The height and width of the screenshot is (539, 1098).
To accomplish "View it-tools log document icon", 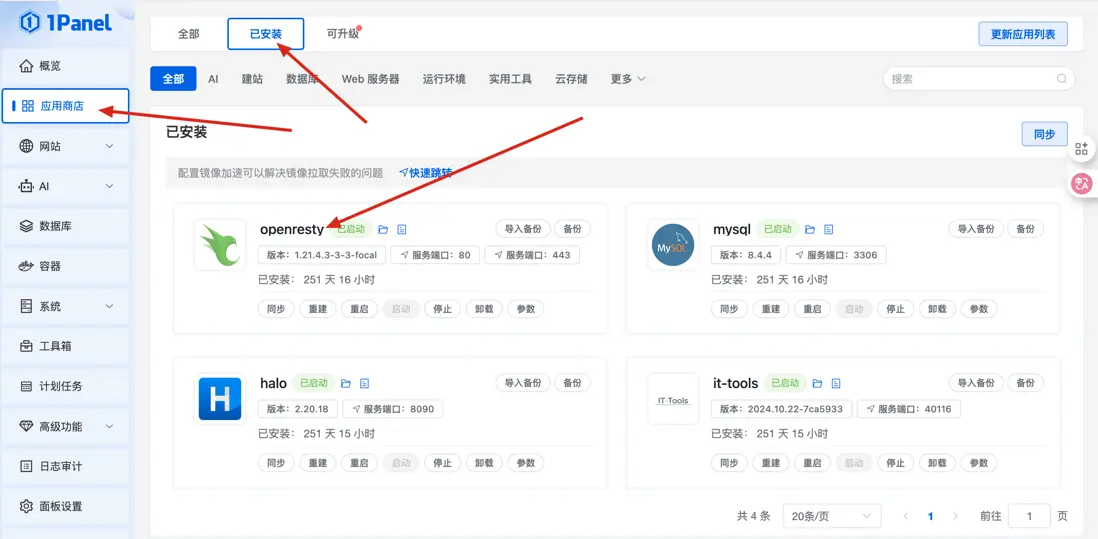I will coord(836,383).
